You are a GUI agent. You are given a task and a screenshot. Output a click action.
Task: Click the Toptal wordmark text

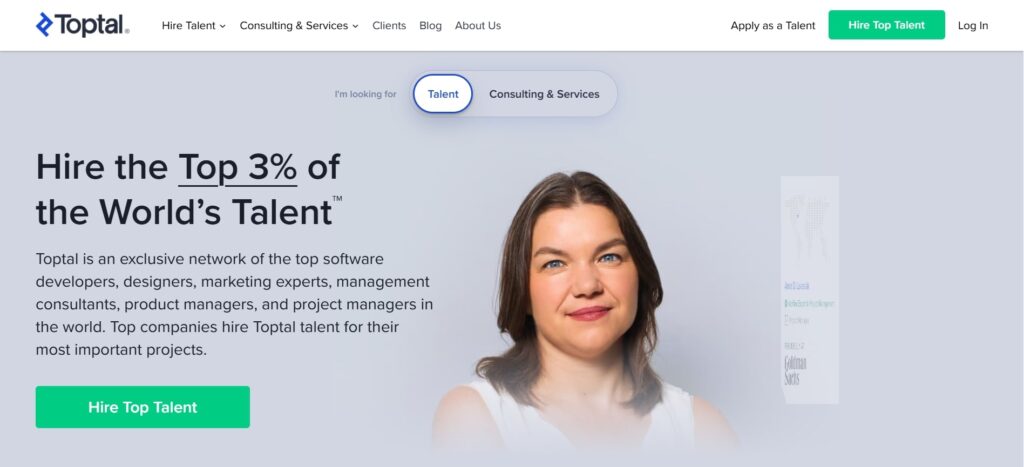pyautogui.click(x=92, y=25)
